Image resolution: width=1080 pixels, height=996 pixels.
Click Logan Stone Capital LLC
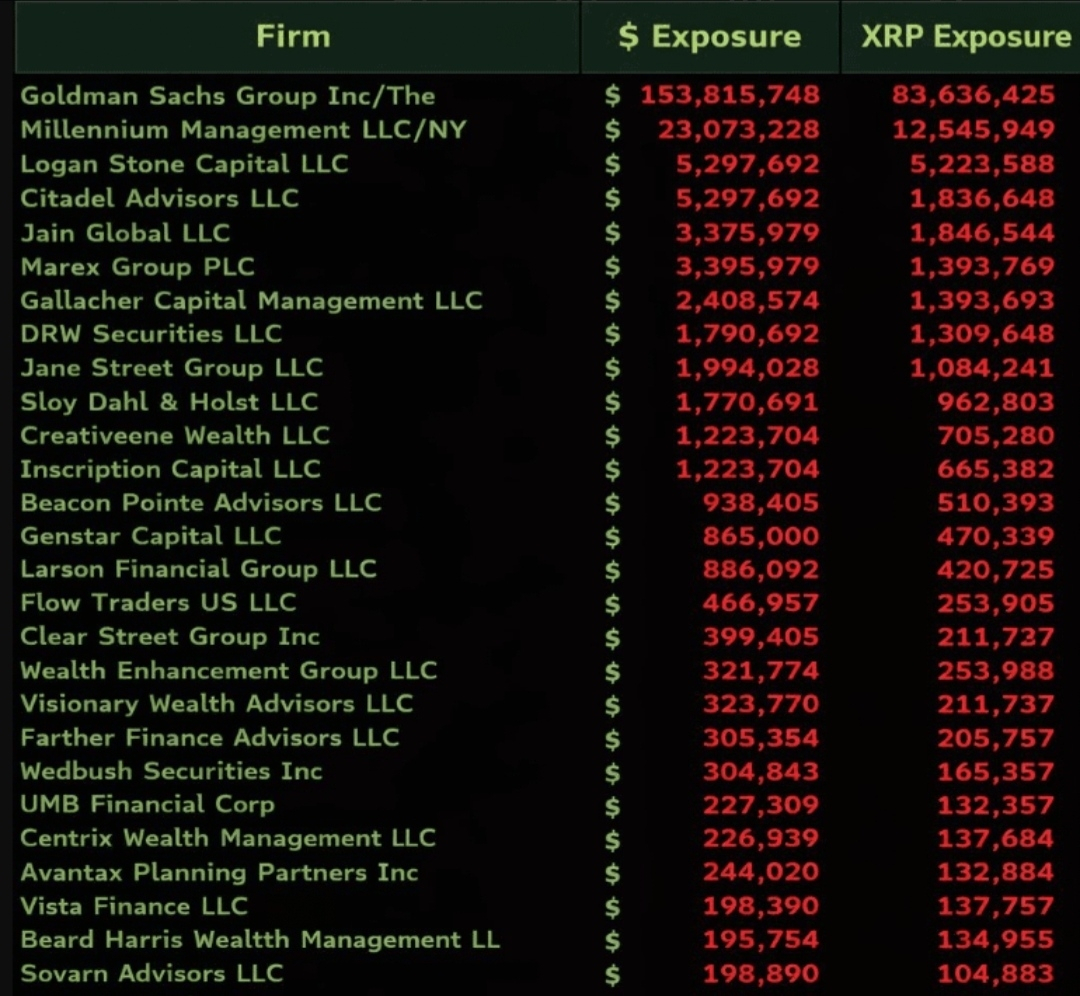pos(184,164)
